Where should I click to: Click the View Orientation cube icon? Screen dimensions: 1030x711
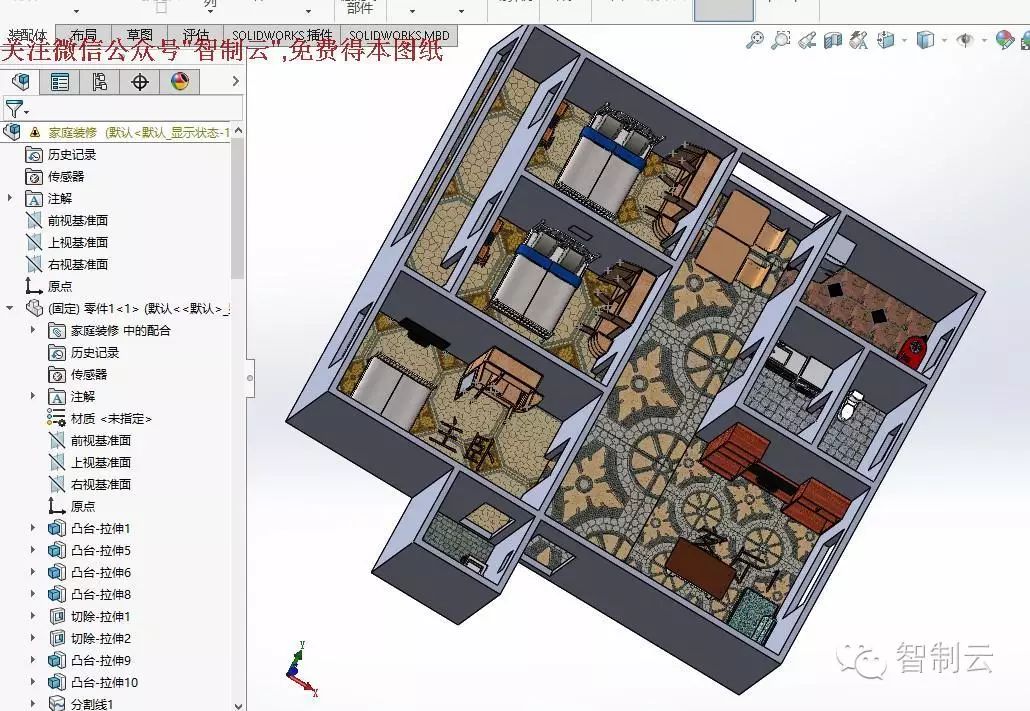(x=885, y=41)
